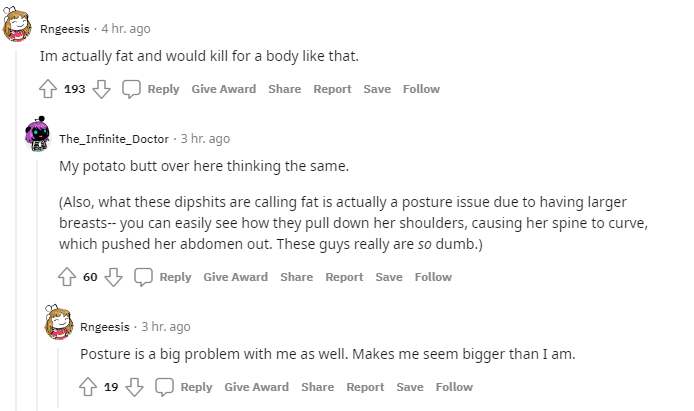Report the 19-point posture reply
The image size is (694, 411).
tap(365, 387)
